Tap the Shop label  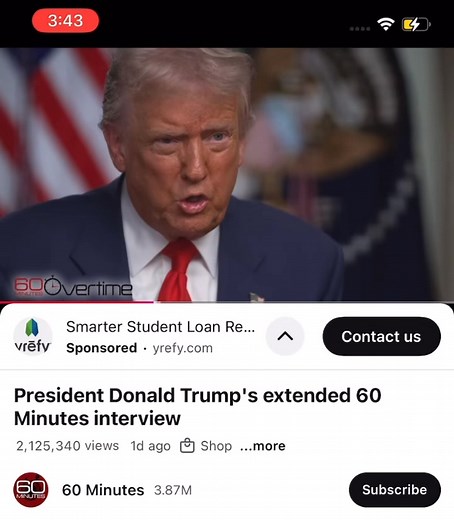[x=216, y=446]
